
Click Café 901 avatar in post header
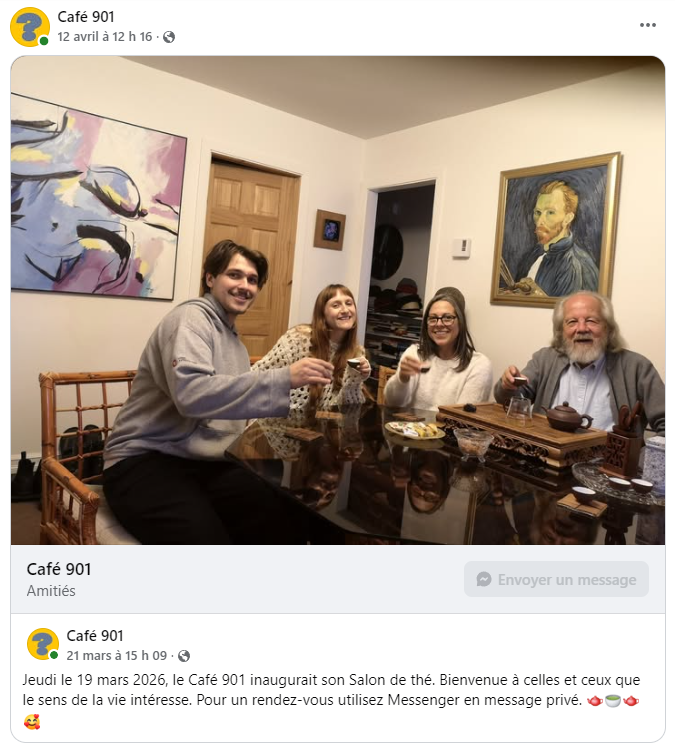30,27
